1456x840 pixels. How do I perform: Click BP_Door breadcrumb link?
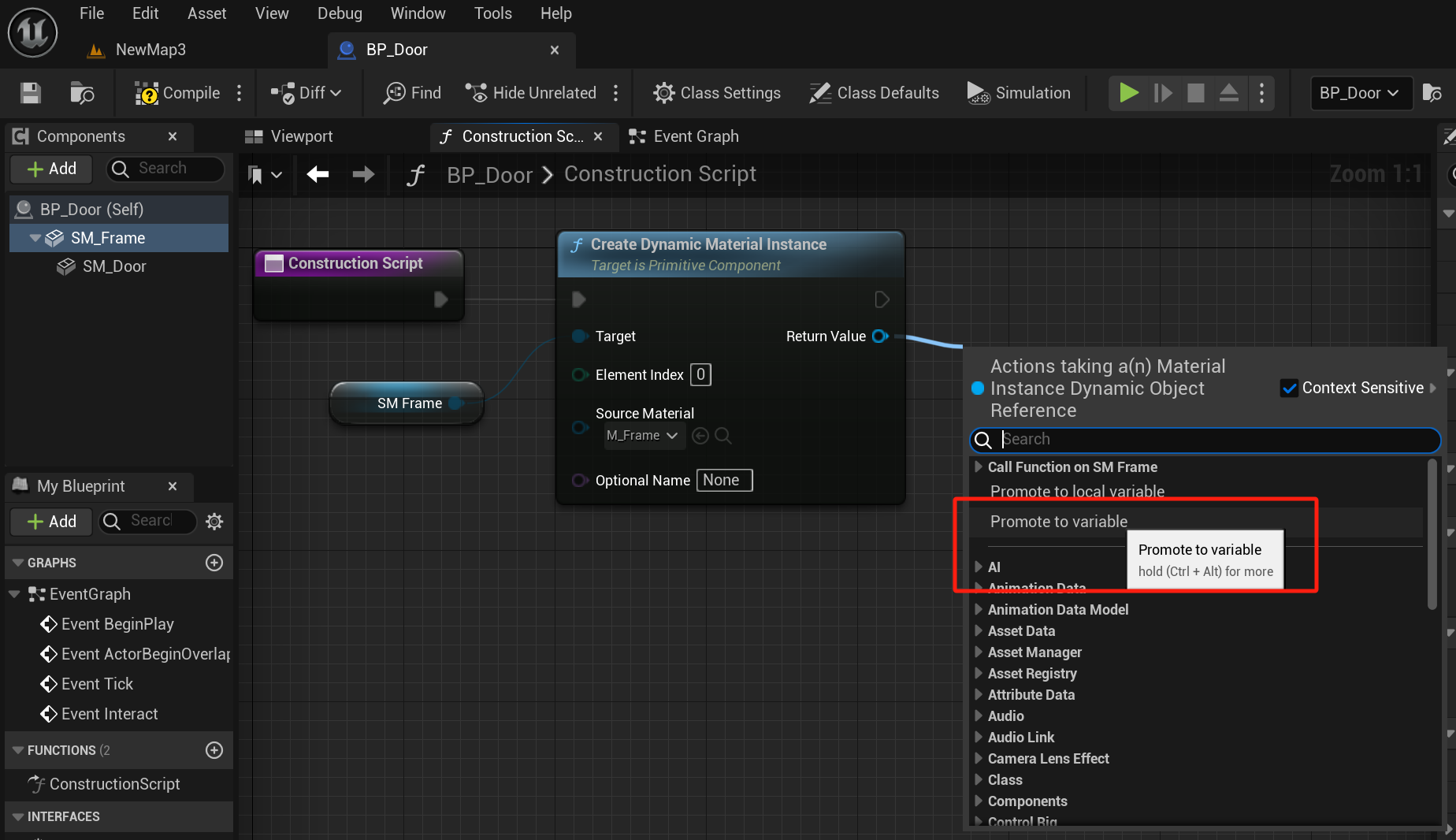[490, 174]
